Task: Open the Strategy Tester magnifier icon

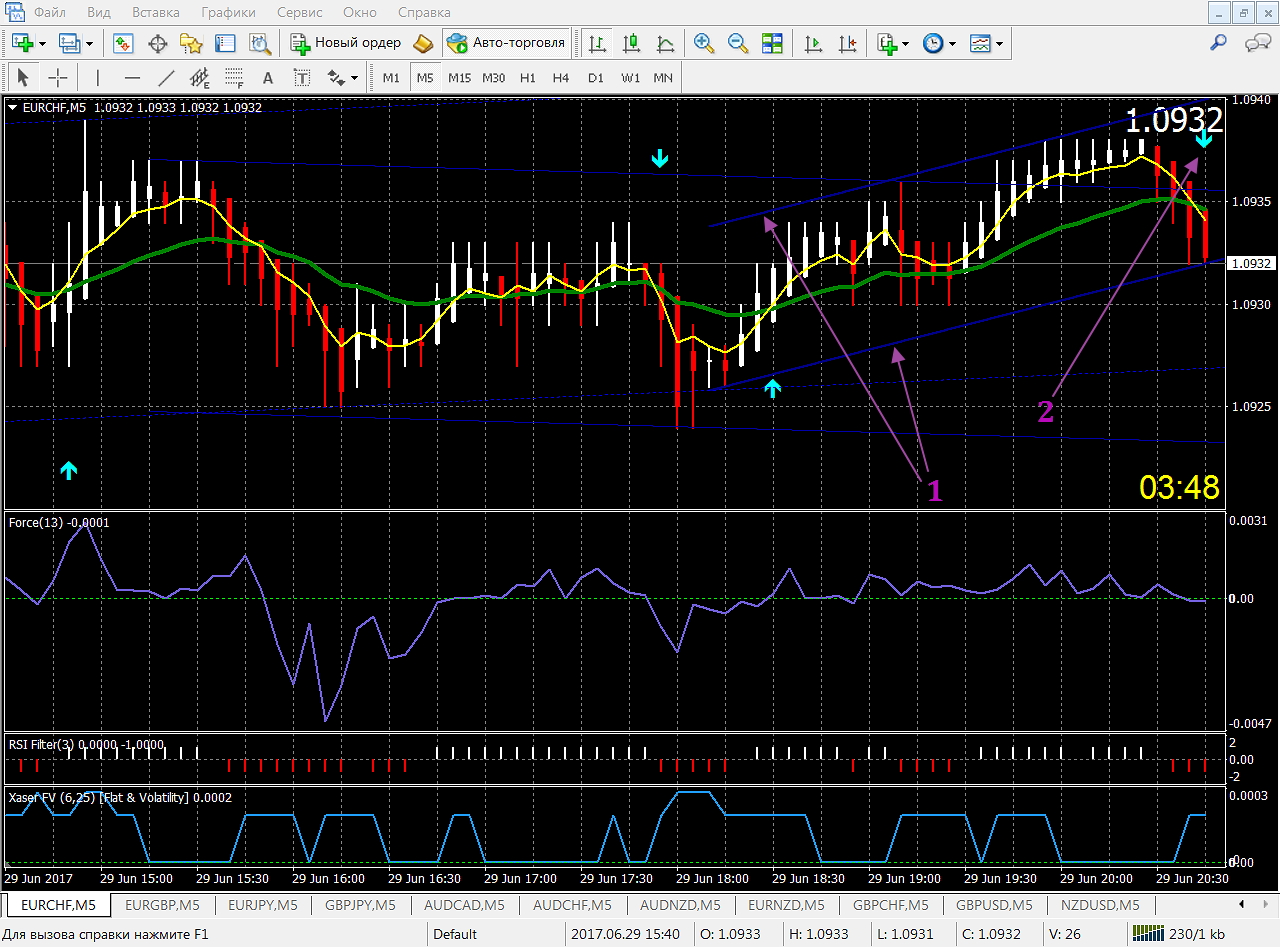Action: 260,43
